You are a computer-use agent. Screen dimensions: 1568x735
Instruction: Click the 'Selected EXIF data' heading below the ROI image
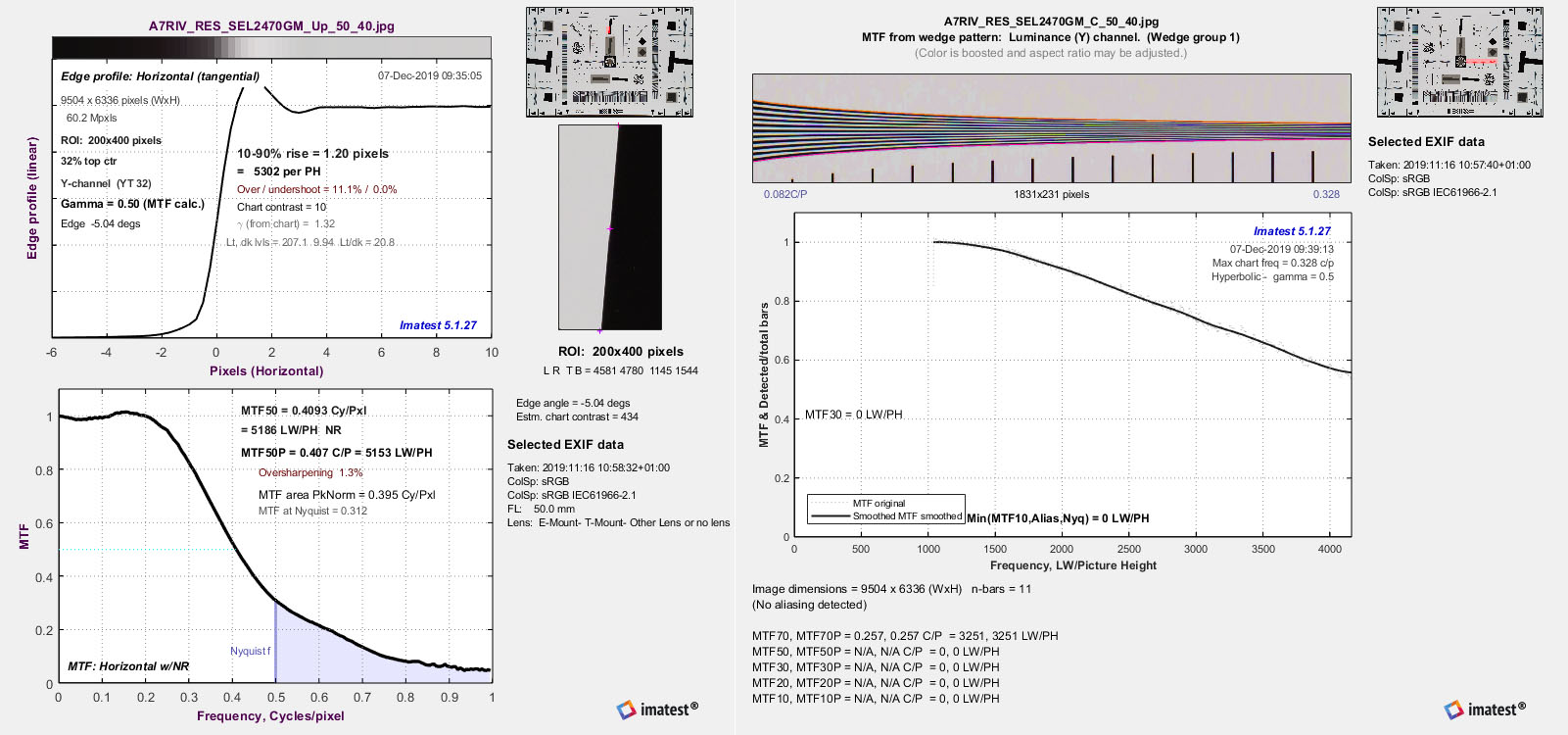coord(565,445)
